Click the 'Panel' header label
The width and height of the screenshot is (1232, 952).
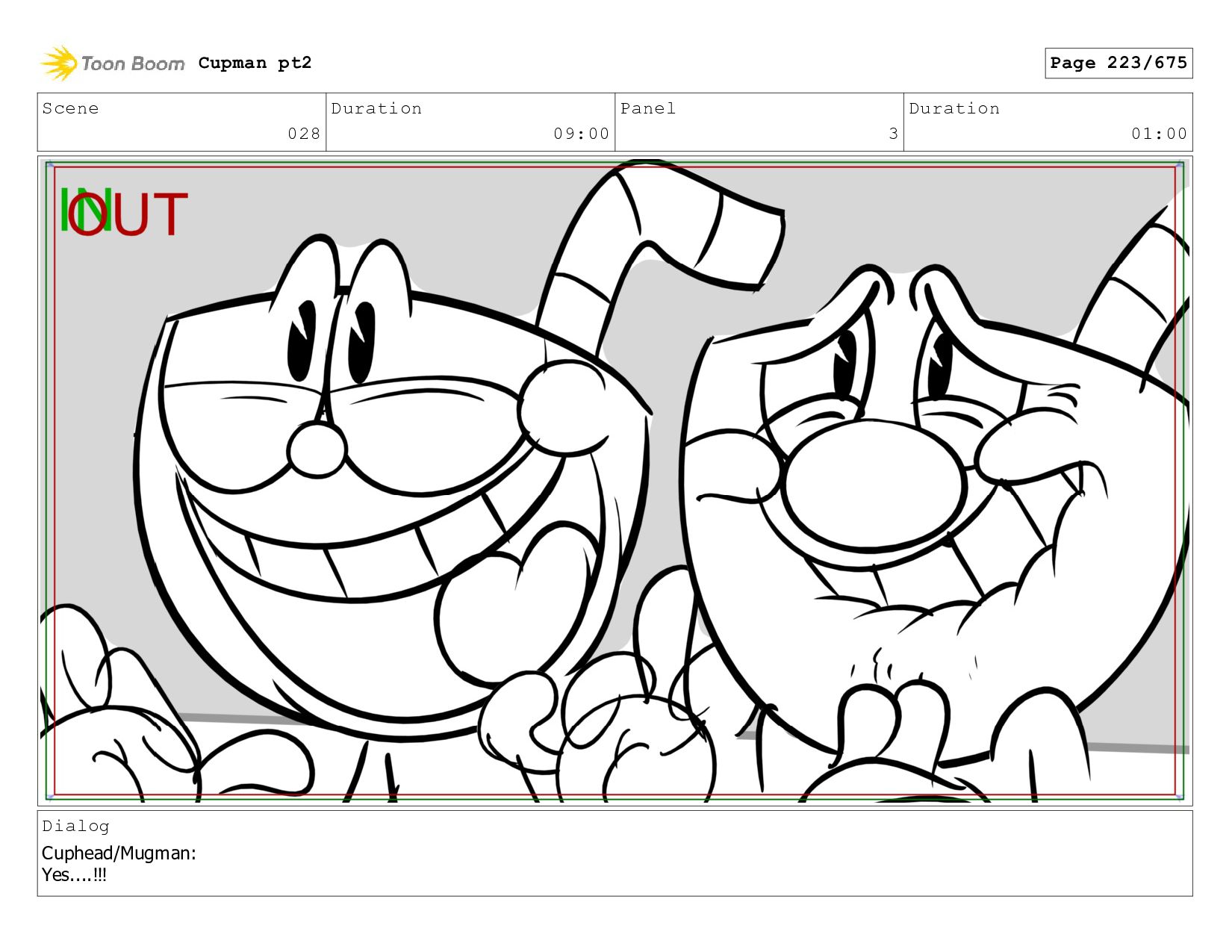[648, 108]
